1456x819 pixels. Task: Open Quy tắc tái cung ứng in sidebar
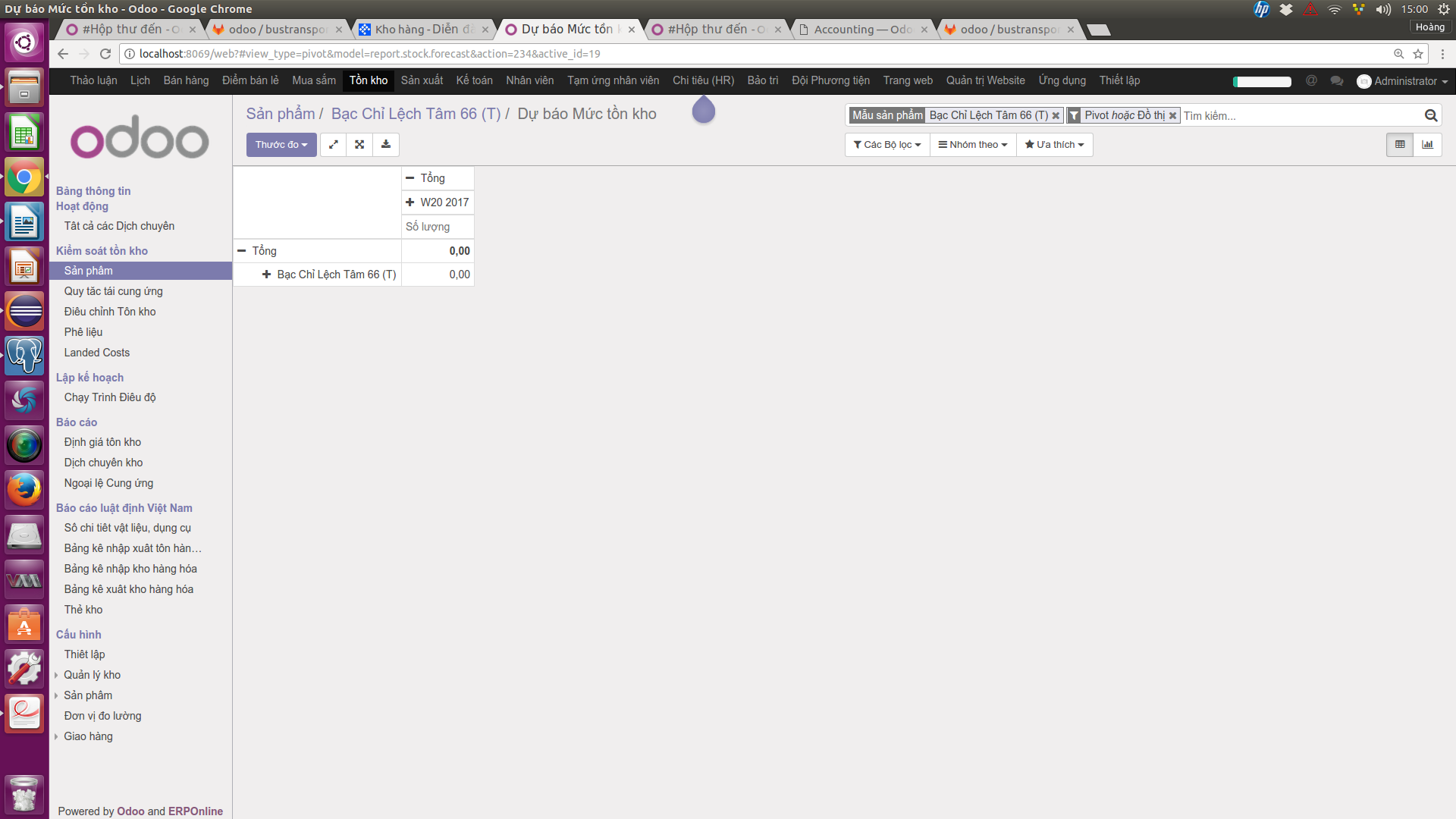coord(113,291)
